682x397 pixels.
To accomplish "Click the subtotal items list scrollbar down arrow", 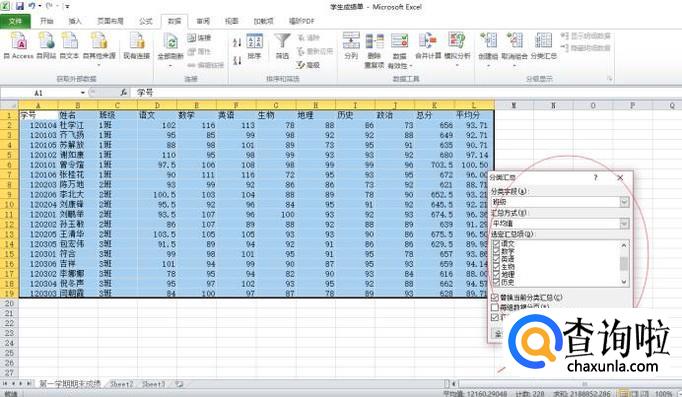I will [x=624, y=282].
